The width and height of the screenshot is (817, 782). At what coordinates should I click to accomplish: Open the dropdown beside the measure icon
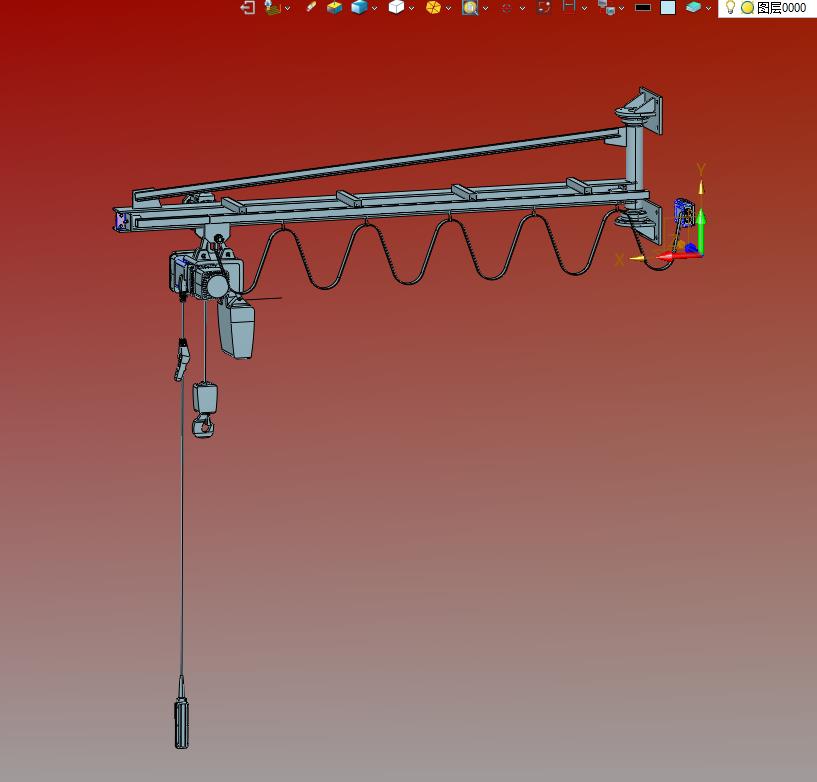coord(584,8)
